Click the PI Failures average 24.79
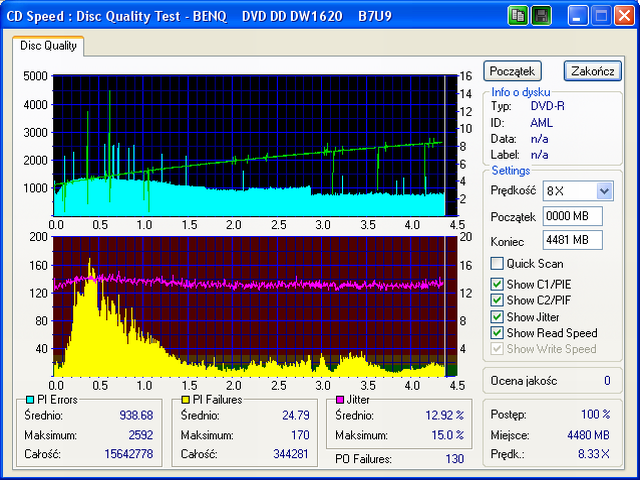This screenshot has width=640, height=480. click(x=296, y=415)
